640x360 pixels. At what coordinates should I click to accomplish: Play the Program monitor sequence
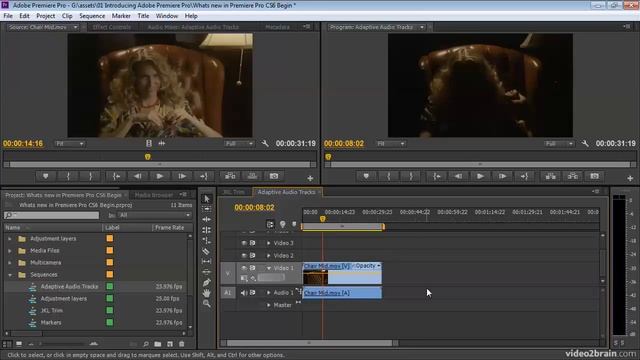pyautogui.click(x=480, y=176)
